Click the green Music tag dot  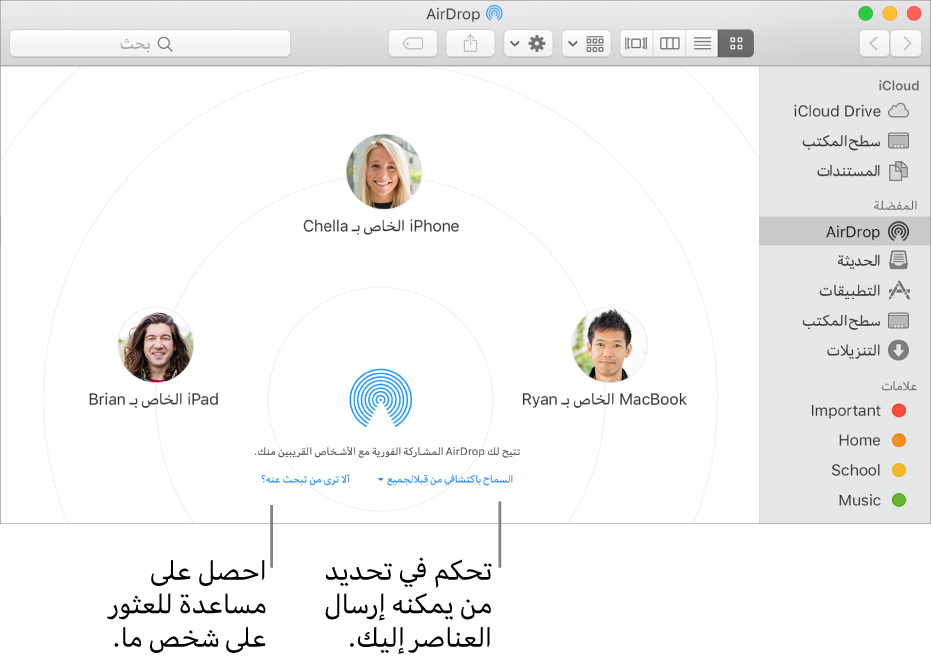coord(899,500)
